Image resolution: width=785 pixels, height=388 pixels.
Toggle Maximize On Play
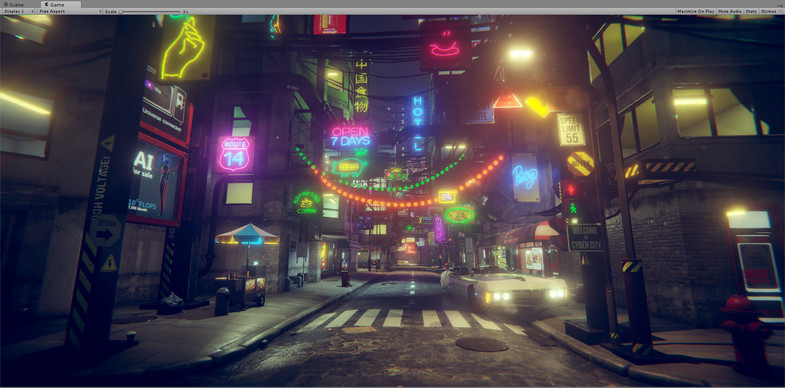coord(695,11)
